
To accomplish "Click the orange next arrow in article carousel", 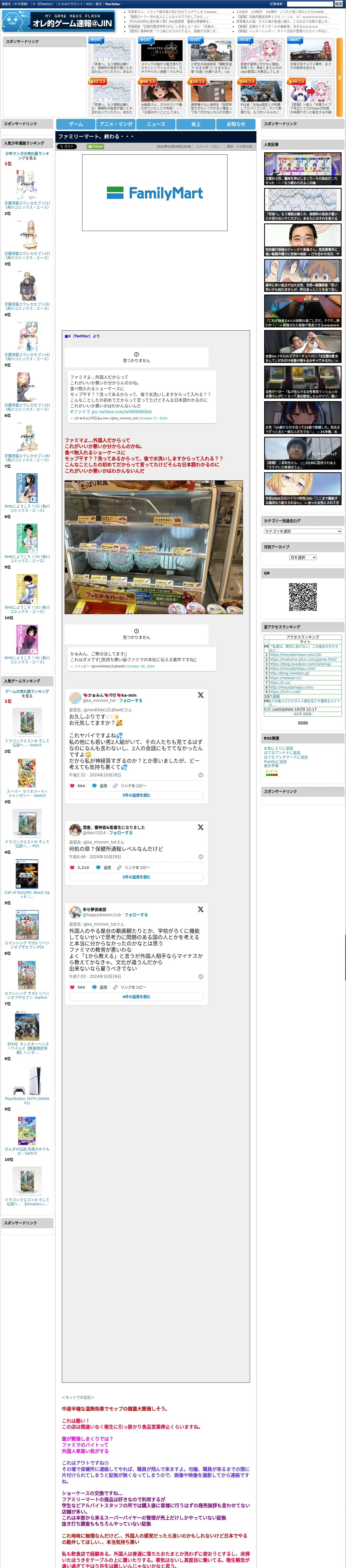I will pyautogui.click(x=339, y=77).
